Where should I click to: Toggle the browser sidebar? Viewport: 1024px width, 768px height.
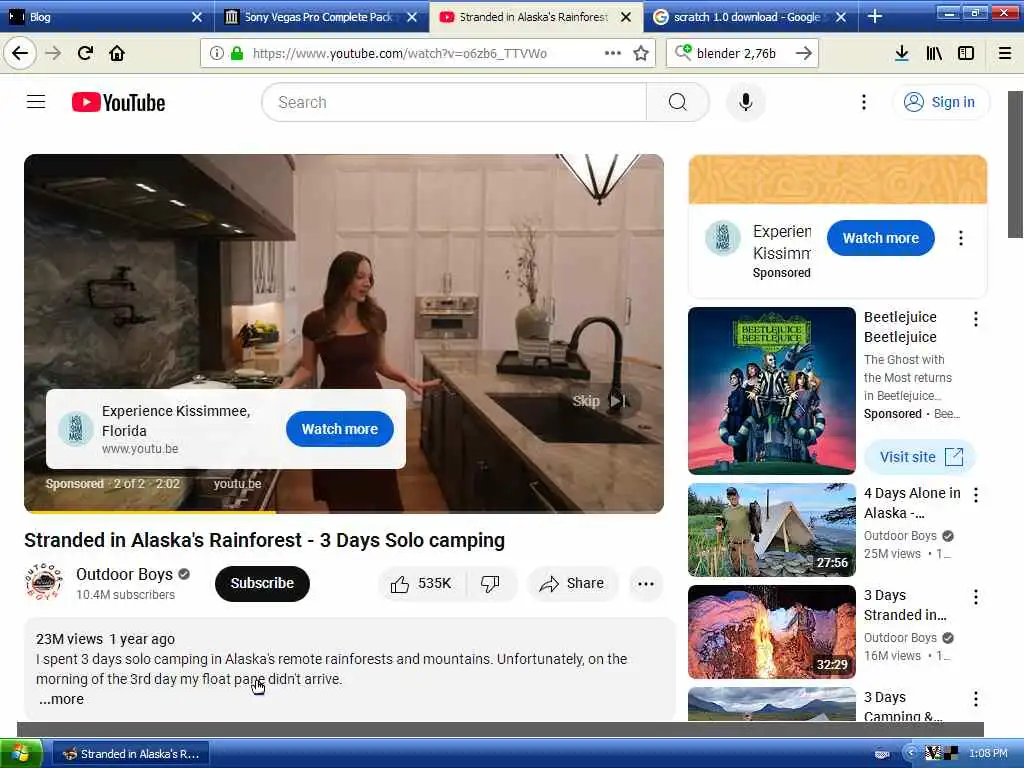point(966,53)
